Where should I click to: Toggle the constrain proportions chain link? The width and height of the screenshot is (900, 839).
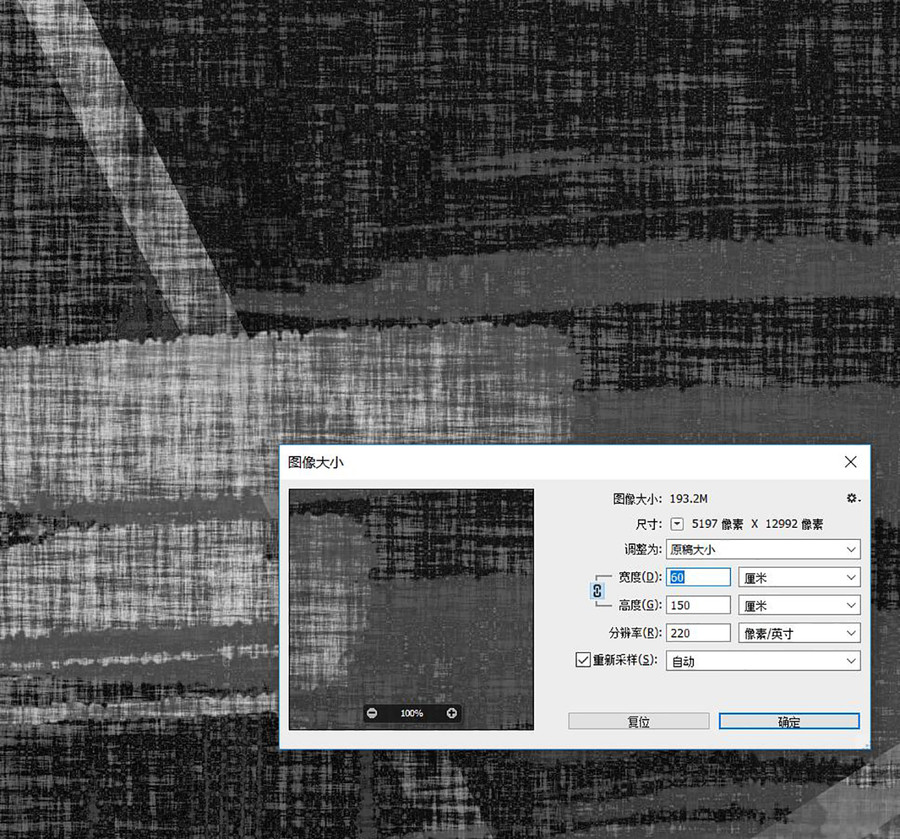[597, 591]
